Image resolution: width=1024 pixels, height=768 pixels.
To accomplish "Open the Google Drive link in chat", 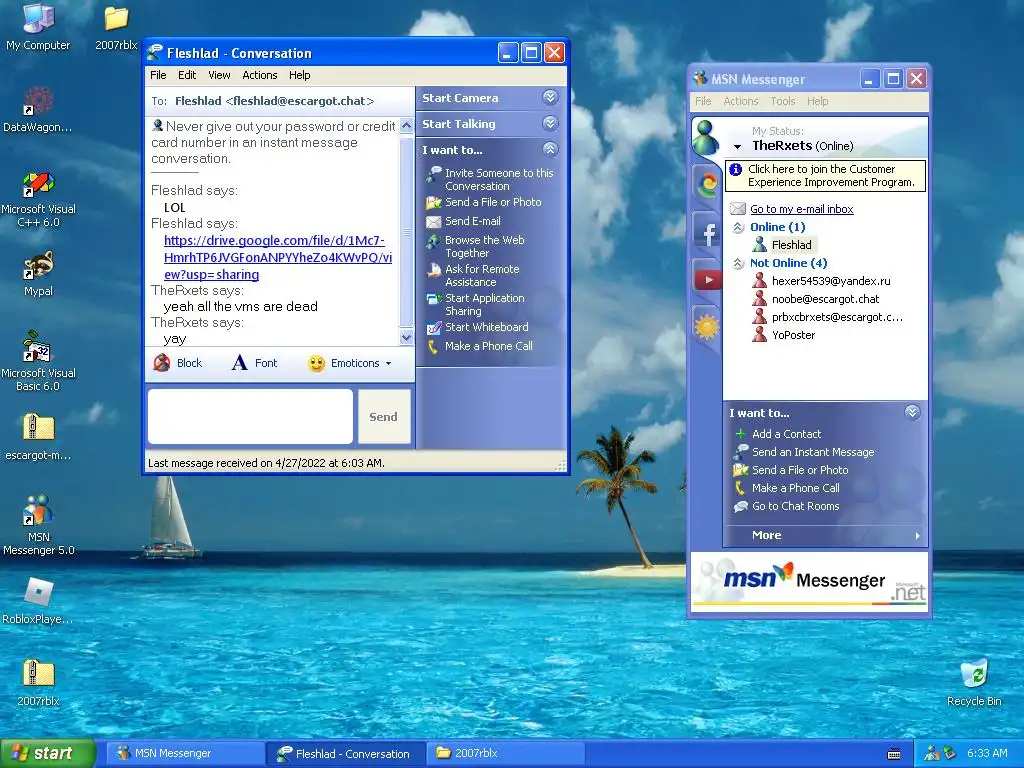I will pos(278,257).
